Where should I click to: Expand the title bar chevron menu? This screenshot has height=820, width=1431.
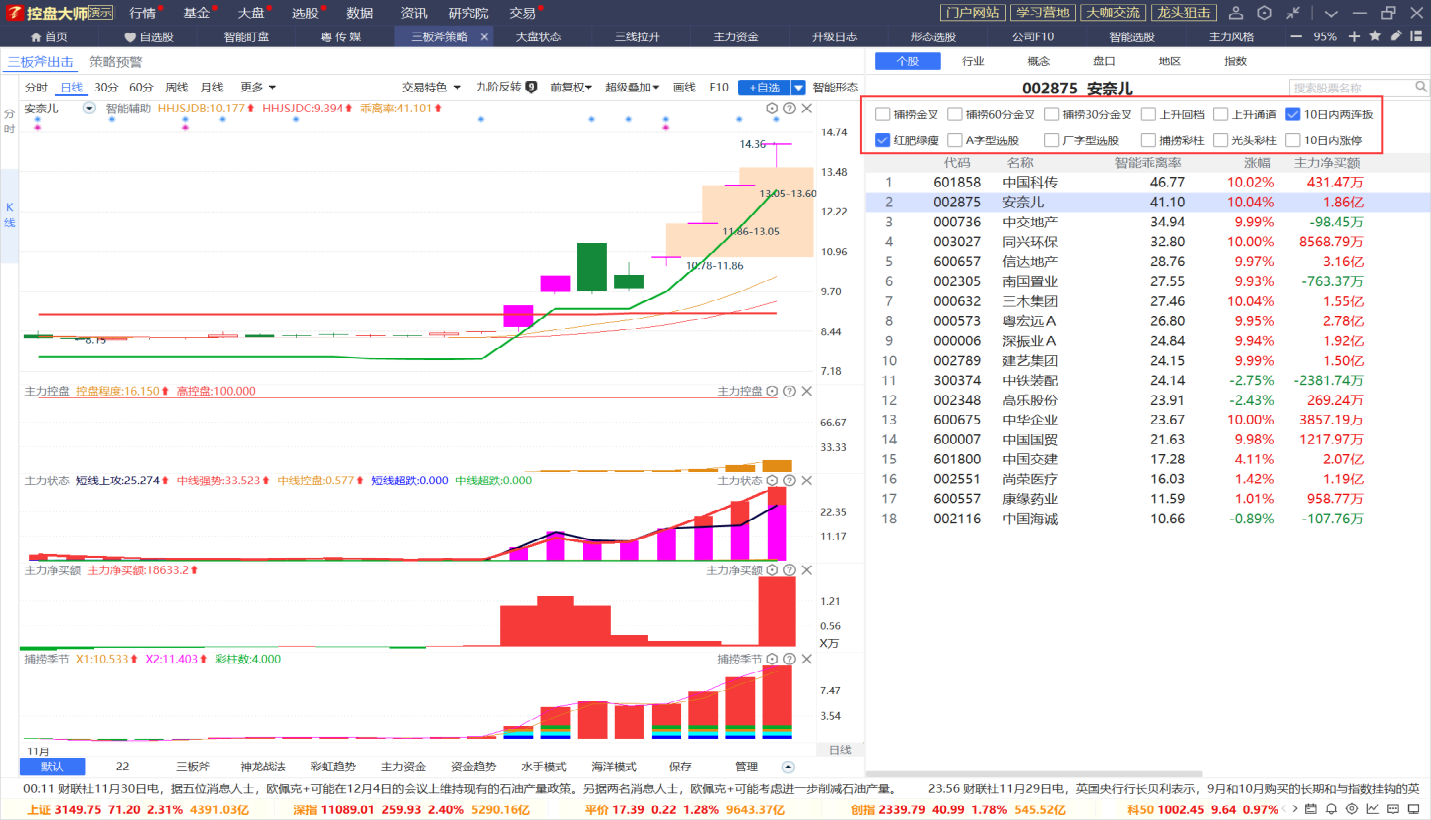point(1330,13)
